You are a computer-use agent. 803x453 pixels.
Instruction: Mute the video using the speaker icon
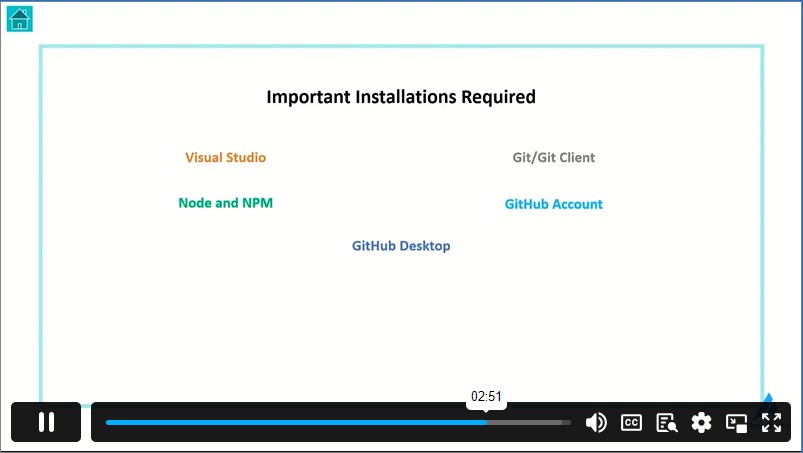pos(596,423)
